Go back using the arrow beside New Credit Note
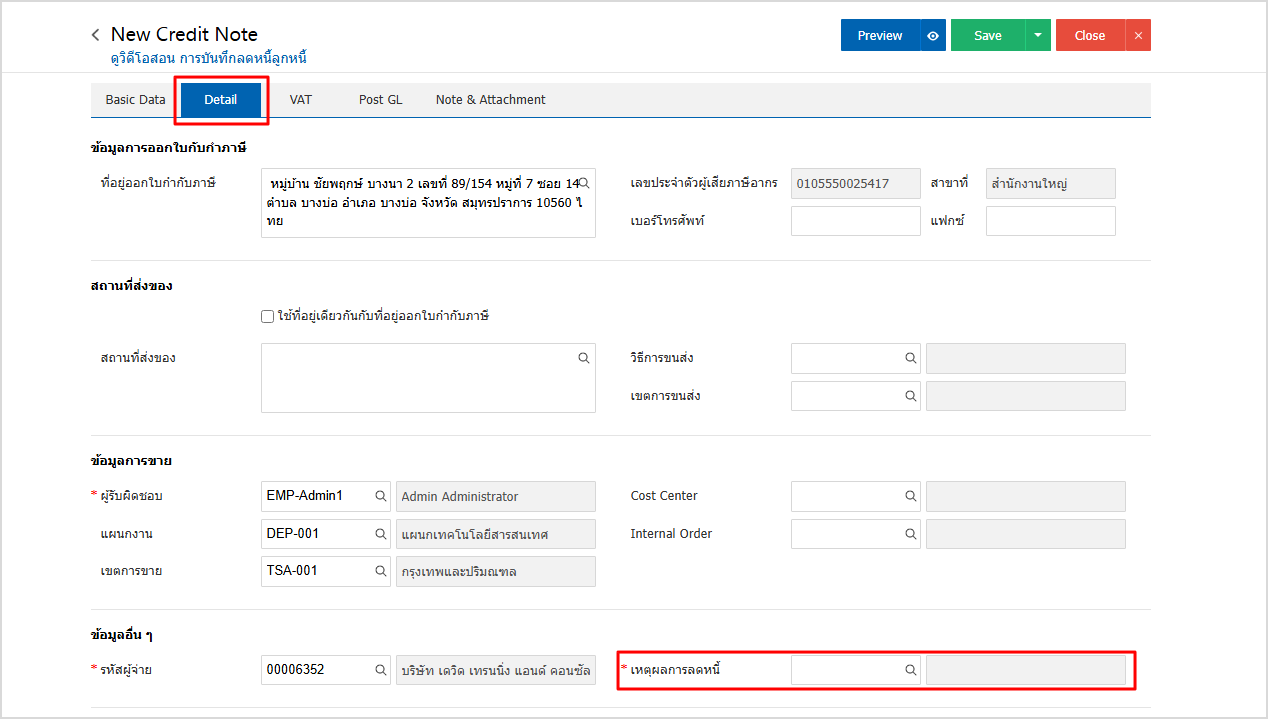Viewport: 1268px width, 719px height. (x=95, y=35)
